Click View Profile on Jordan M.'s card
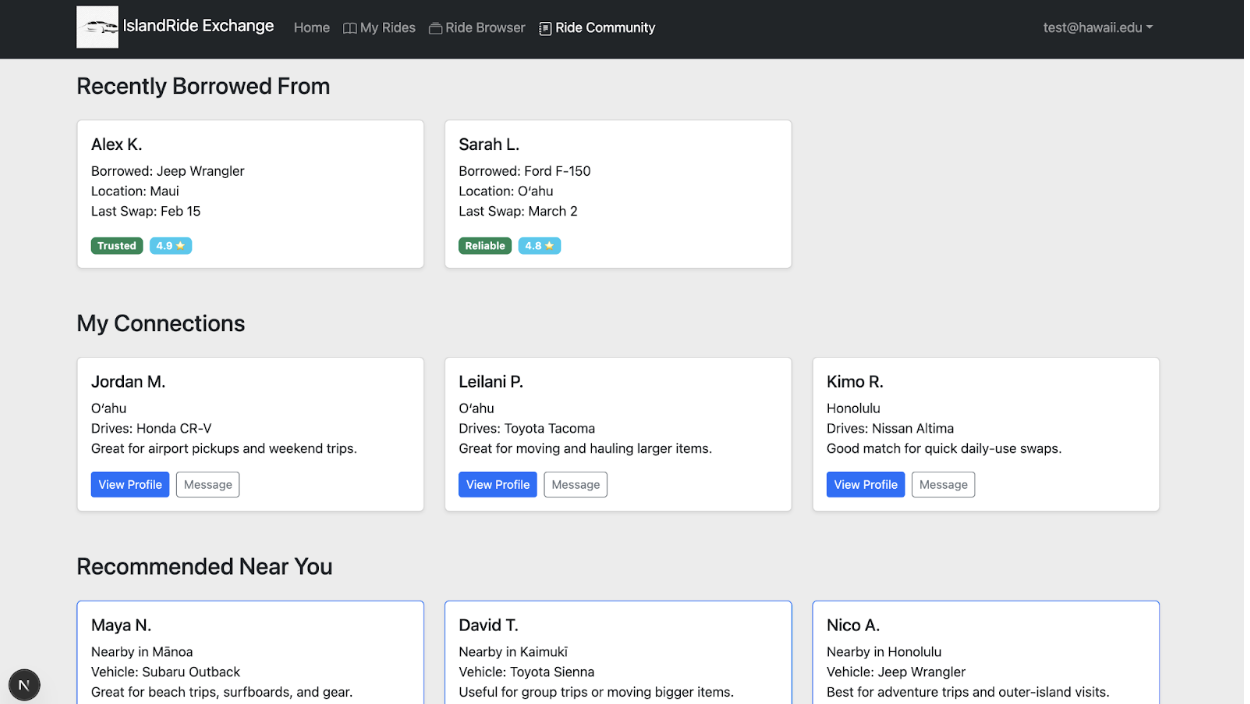 pyautogui.click(x=129, y=484)
